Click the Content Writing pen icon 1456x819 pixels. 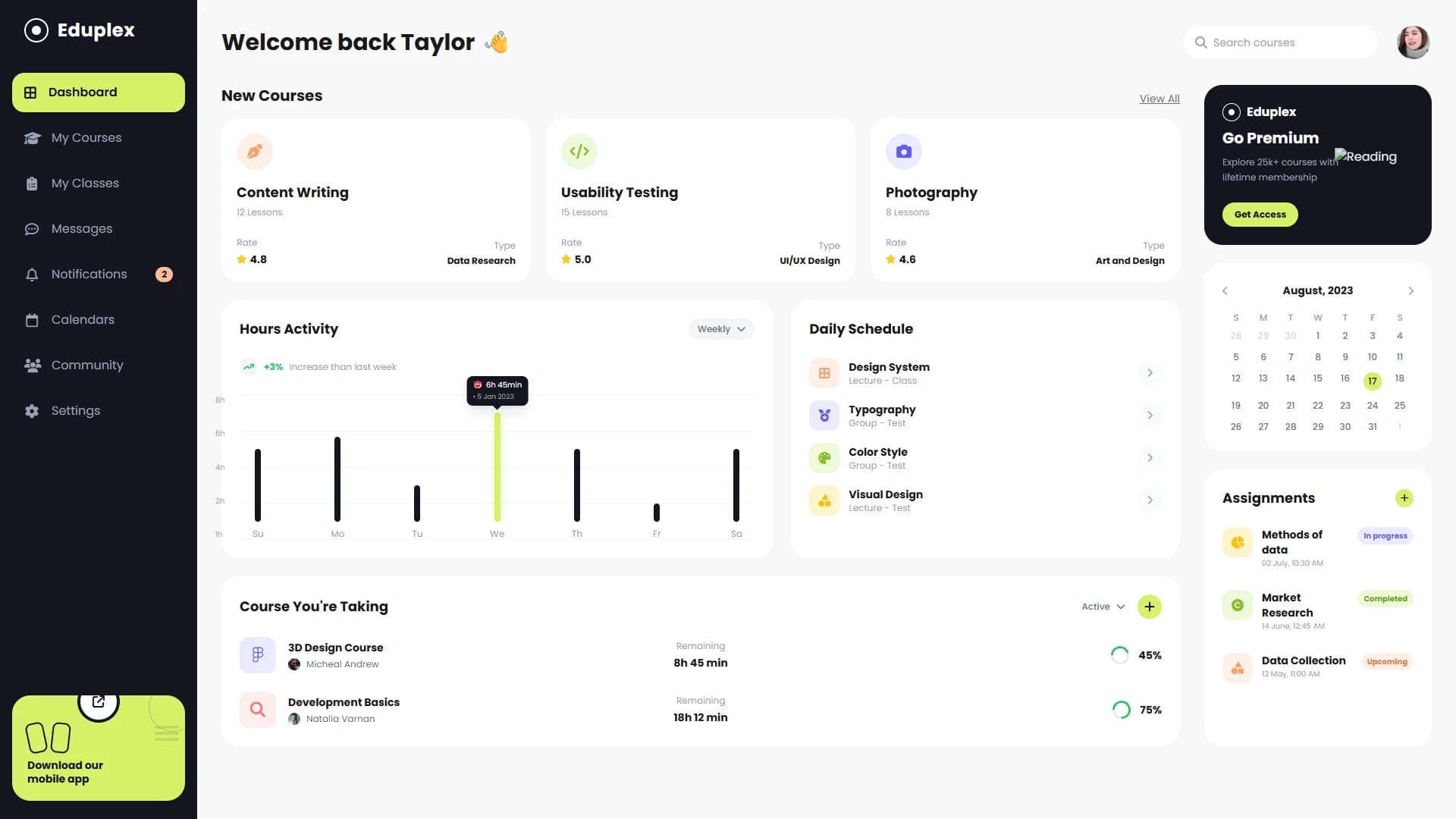254,151
